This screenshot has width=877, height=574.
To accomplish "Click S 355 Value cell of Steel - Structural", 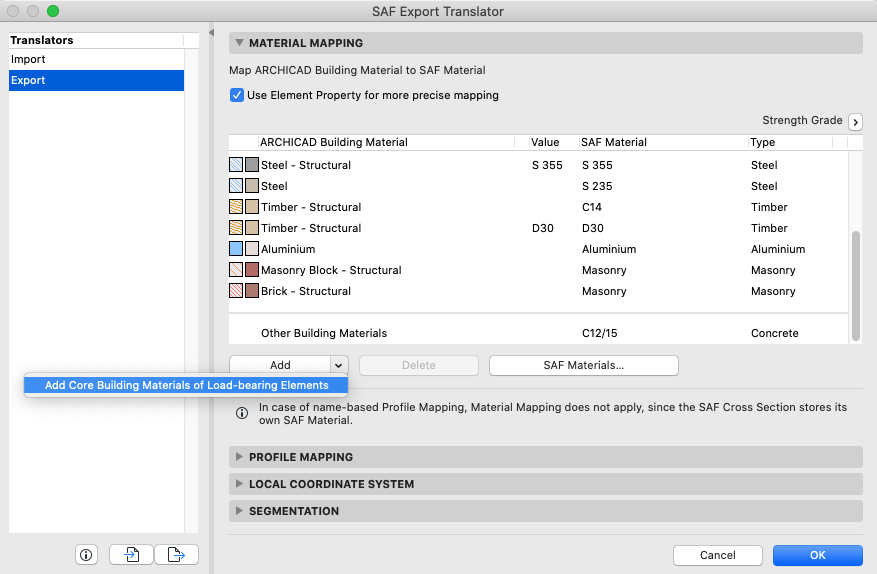I will coord(547,165).
